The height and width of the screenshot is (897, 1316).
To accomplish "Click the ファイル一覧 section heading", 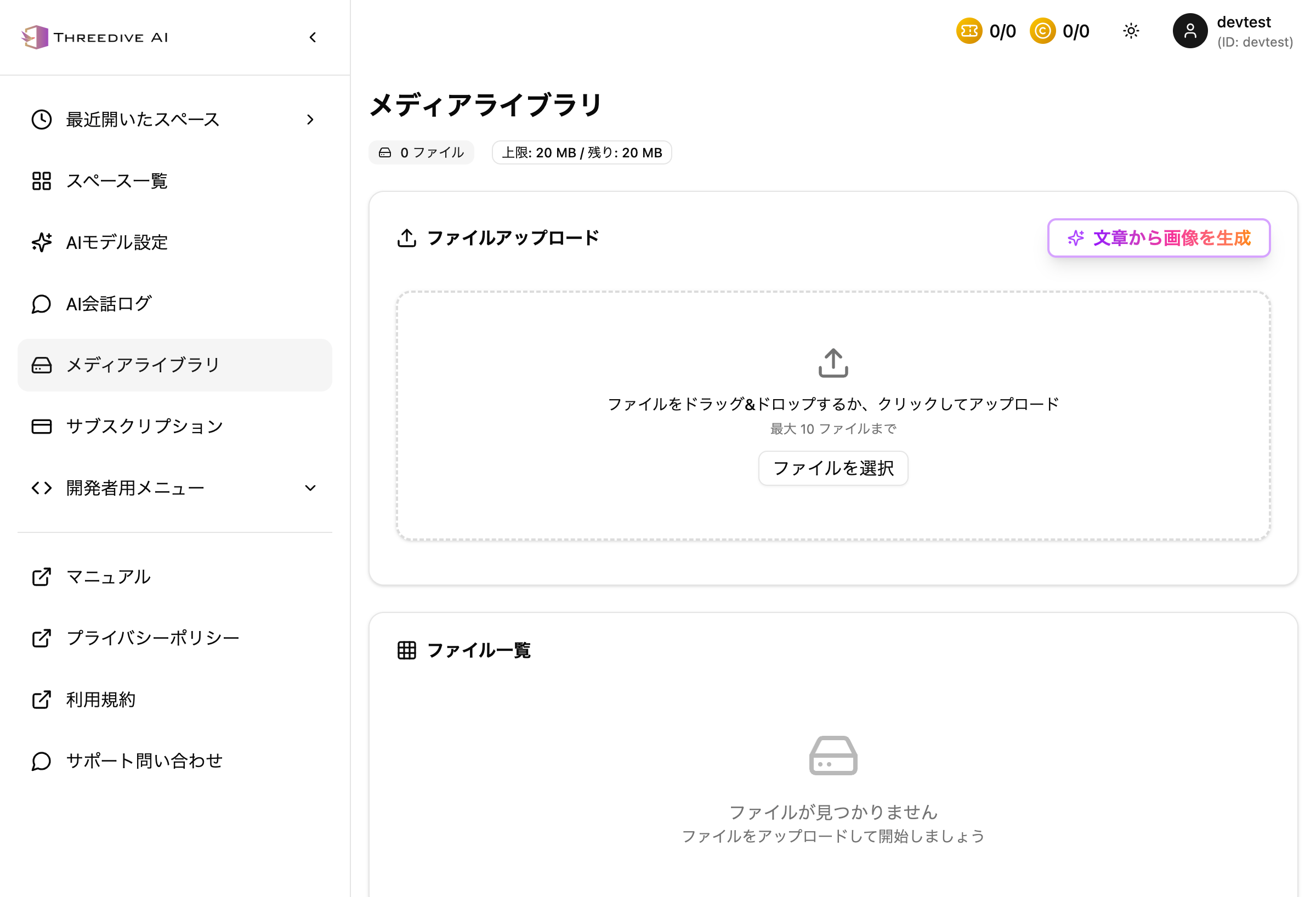I will point(479,651).
